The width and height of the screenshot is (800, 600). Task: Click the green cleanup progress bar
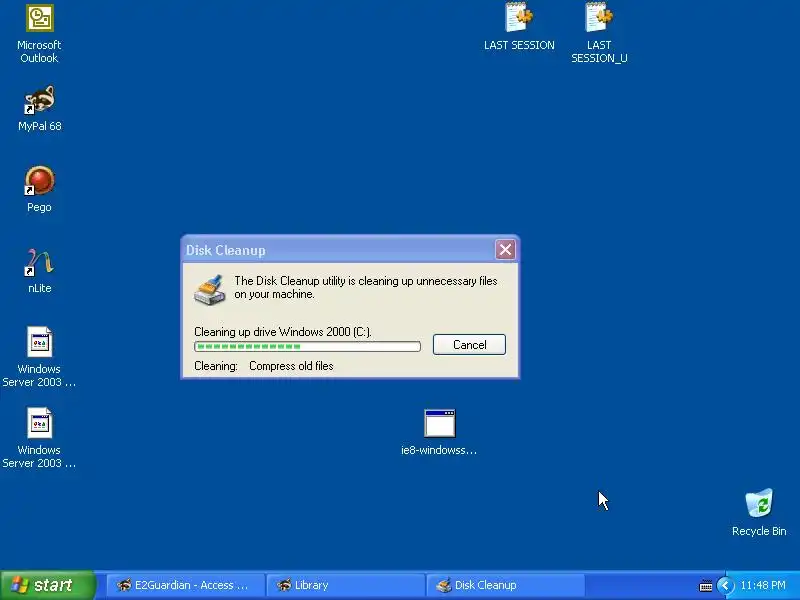[x=307, y=347]
